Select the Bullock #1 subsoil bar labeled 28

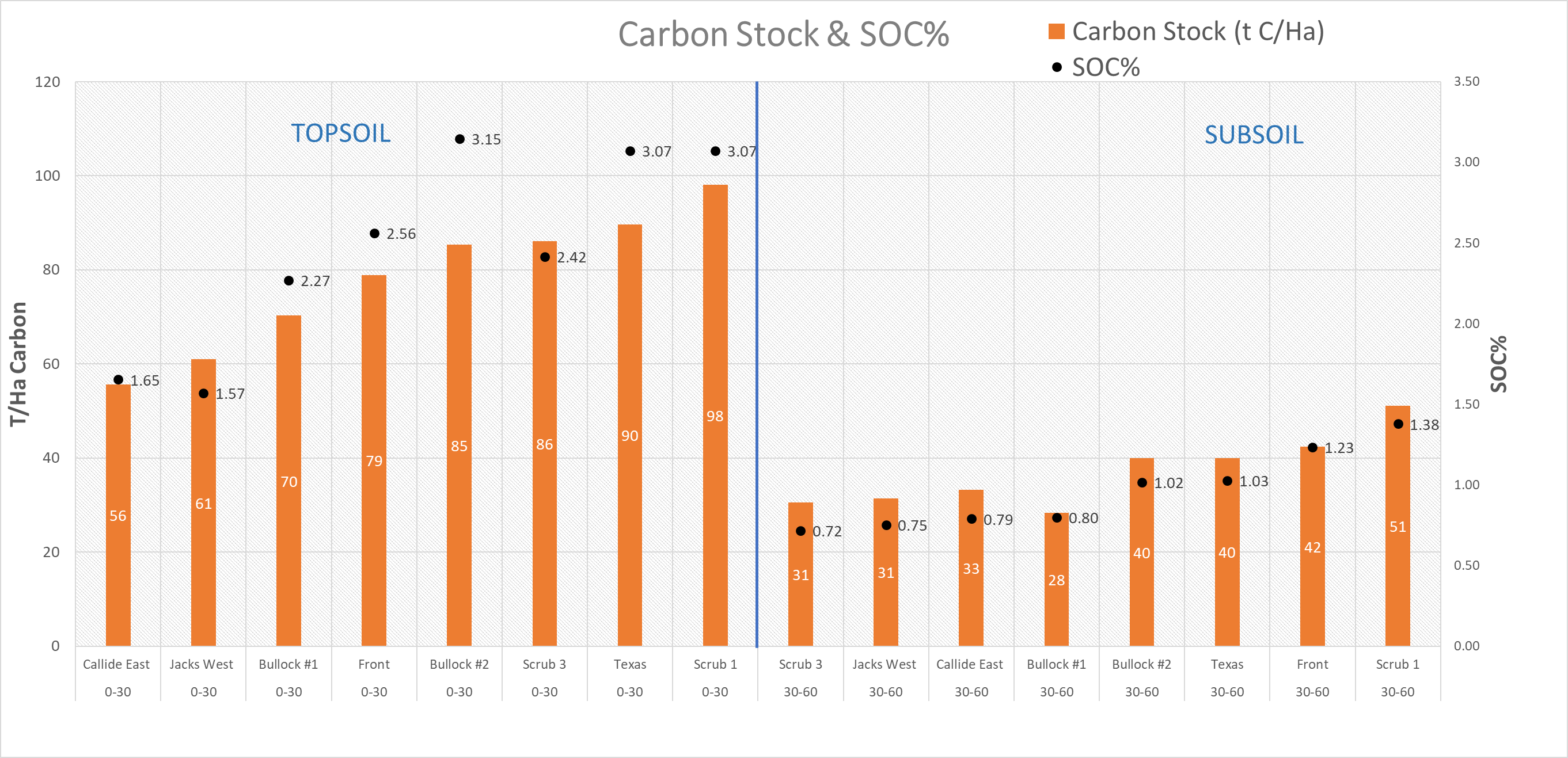click(1056, 579)
